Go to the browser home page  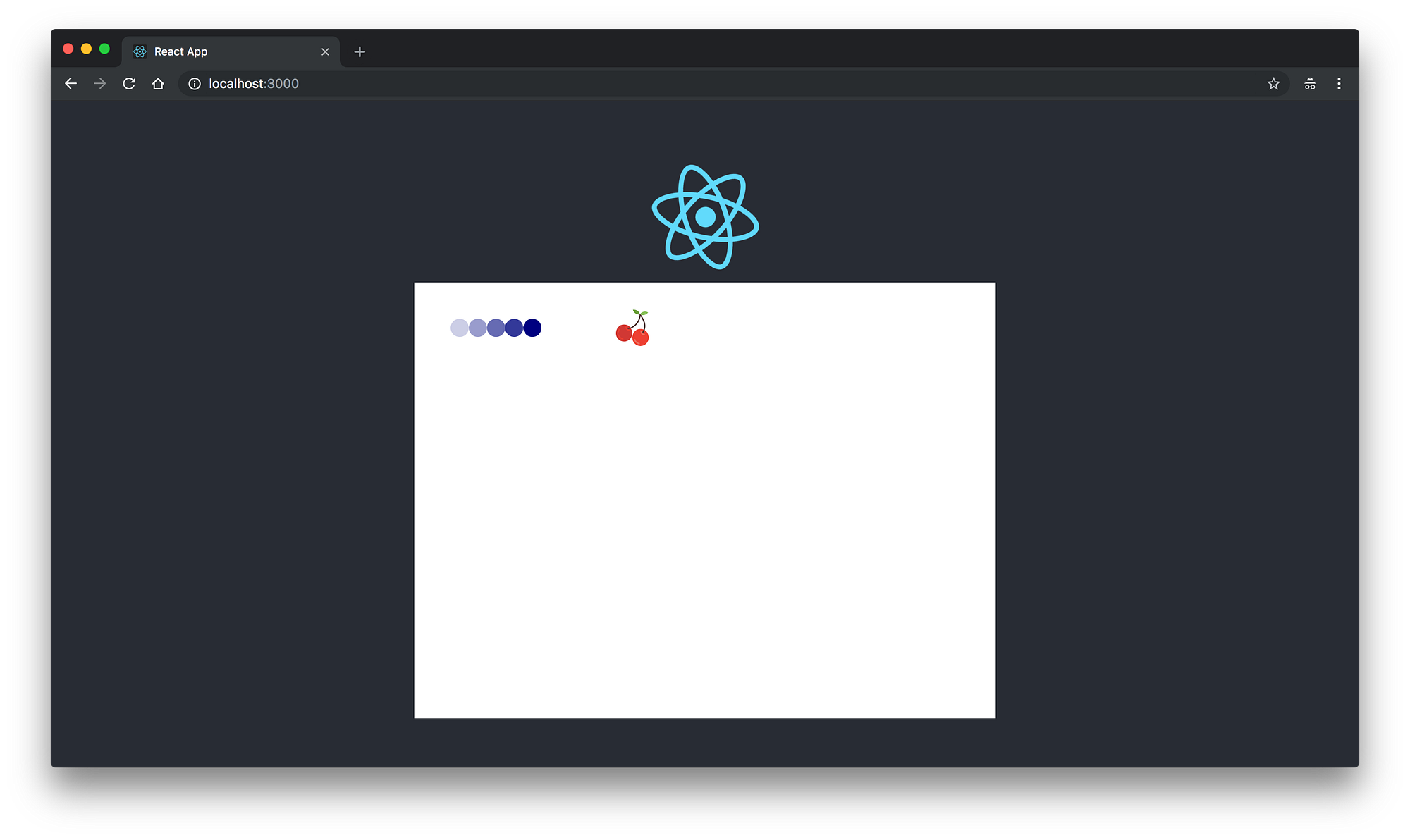click(x=158, y=84)
